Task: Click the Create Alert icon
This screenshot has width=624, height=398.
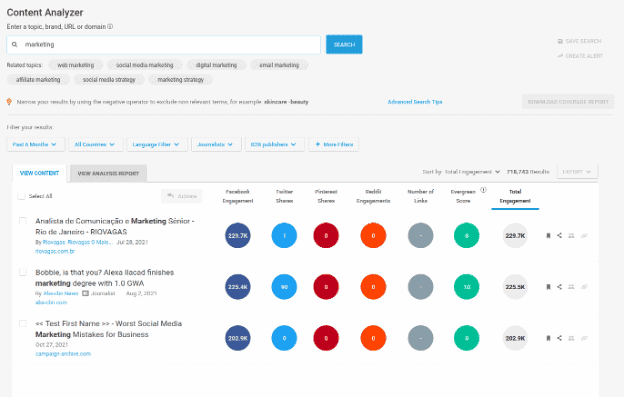Action: coord(560,56)
